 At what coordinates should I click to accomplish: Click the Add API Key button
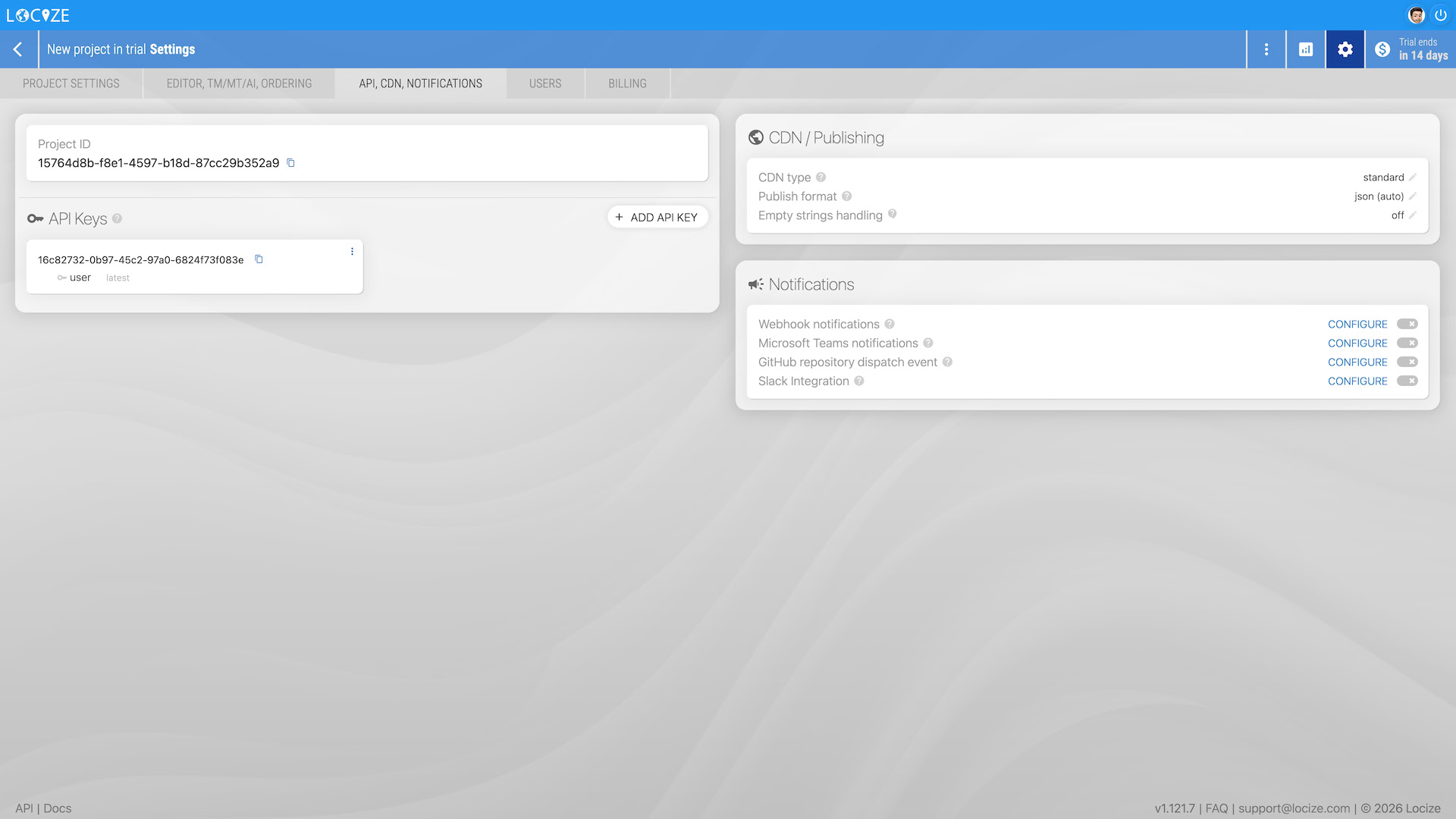(657, 217)
